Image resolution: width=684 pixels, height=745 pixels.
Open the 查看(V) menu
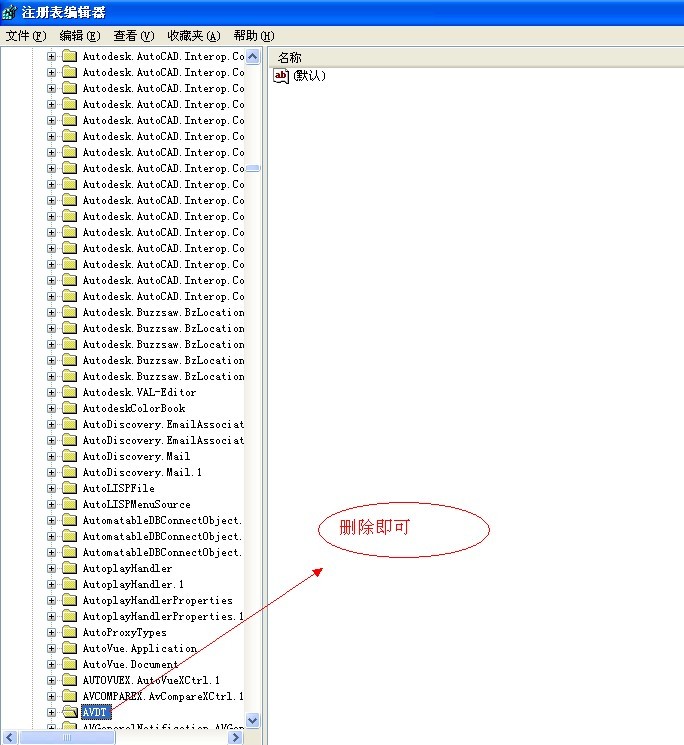tap(134, 36)
